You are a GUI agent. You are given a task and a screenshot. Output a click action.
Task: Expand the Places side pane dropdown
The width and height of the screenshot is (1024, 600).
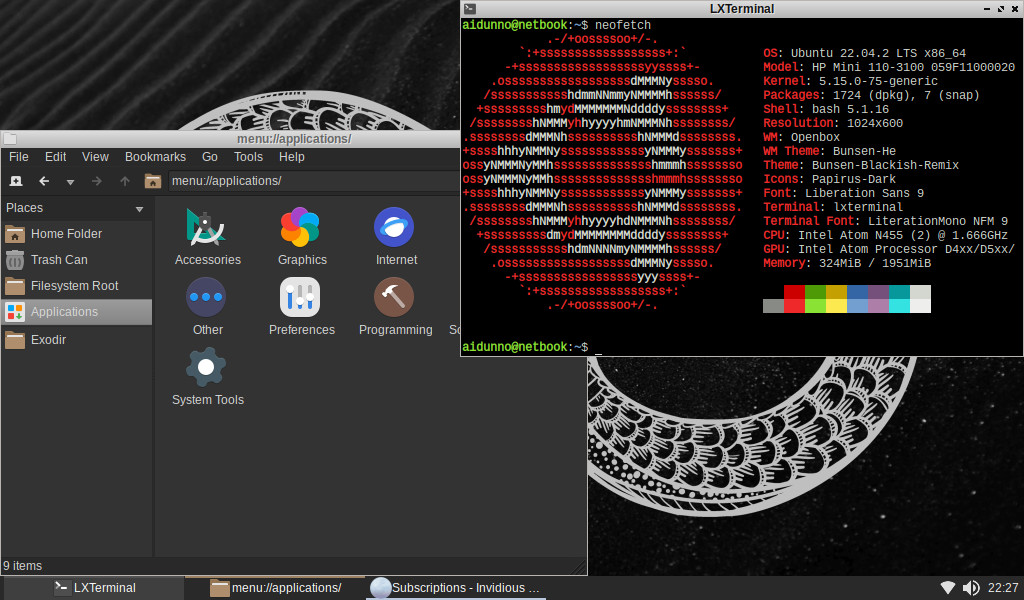point(139,209)
